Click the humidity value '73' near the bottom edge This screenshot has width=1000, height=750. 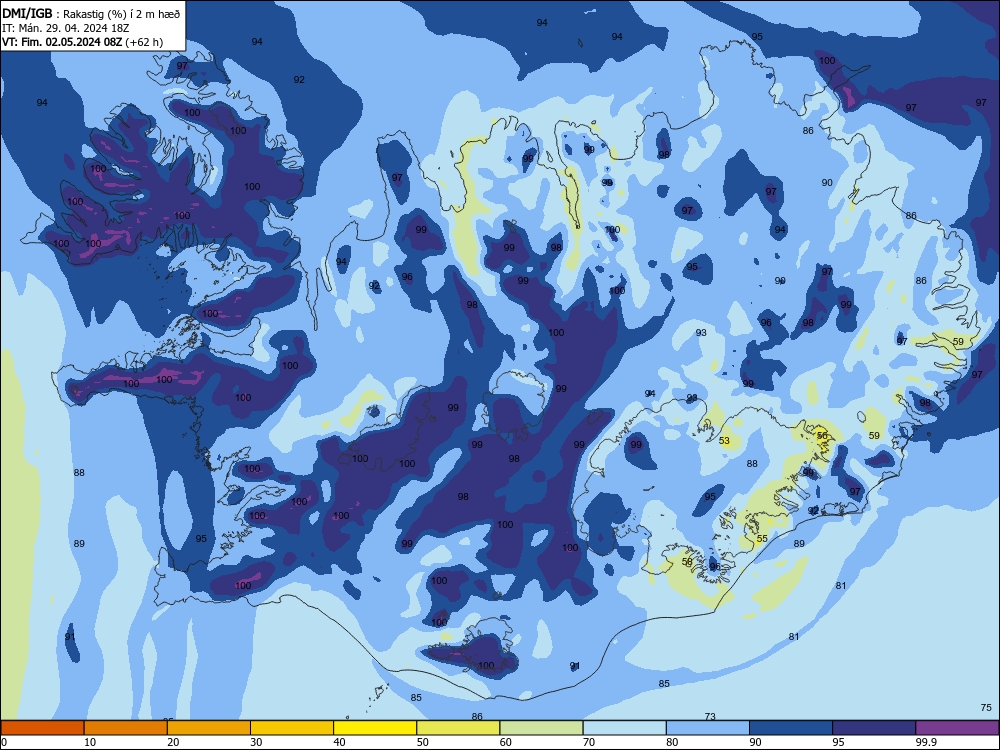tap(710, 717)
